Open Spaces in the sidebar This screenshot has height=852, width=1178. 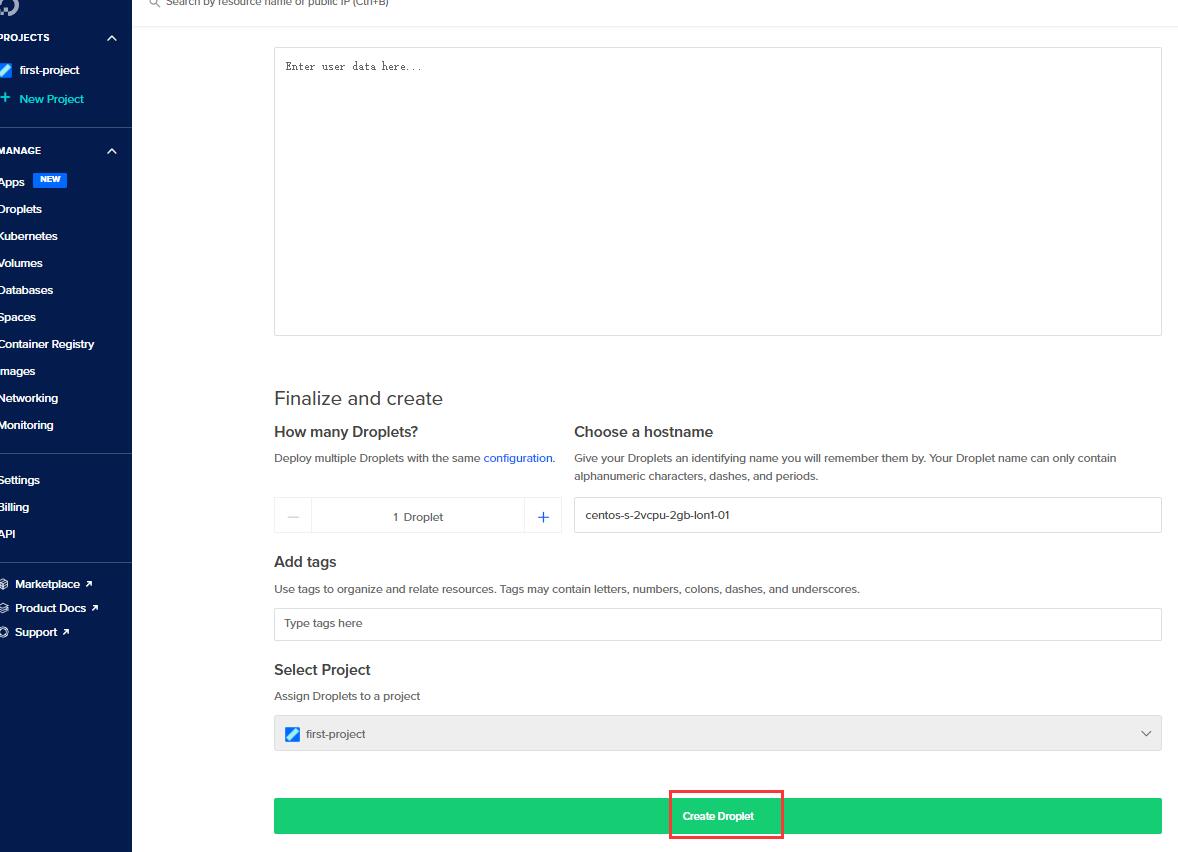[x=18, y=317]
